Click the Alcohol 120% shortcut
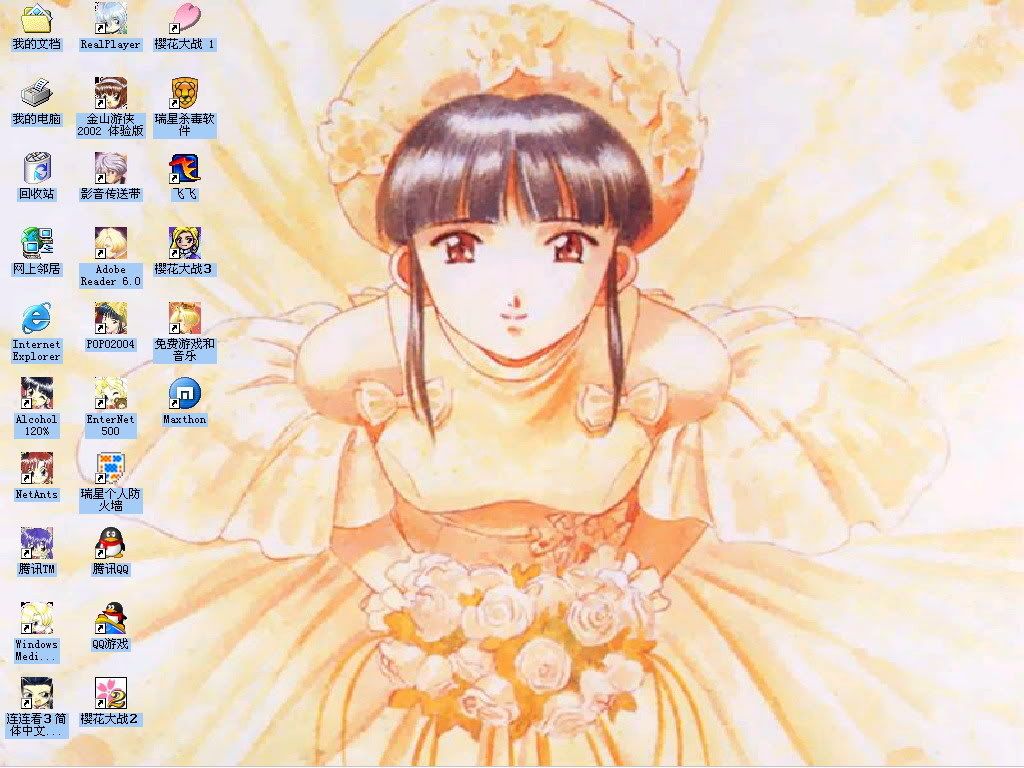Viewport: 1024px width, 768px height. tap(36, 393)
